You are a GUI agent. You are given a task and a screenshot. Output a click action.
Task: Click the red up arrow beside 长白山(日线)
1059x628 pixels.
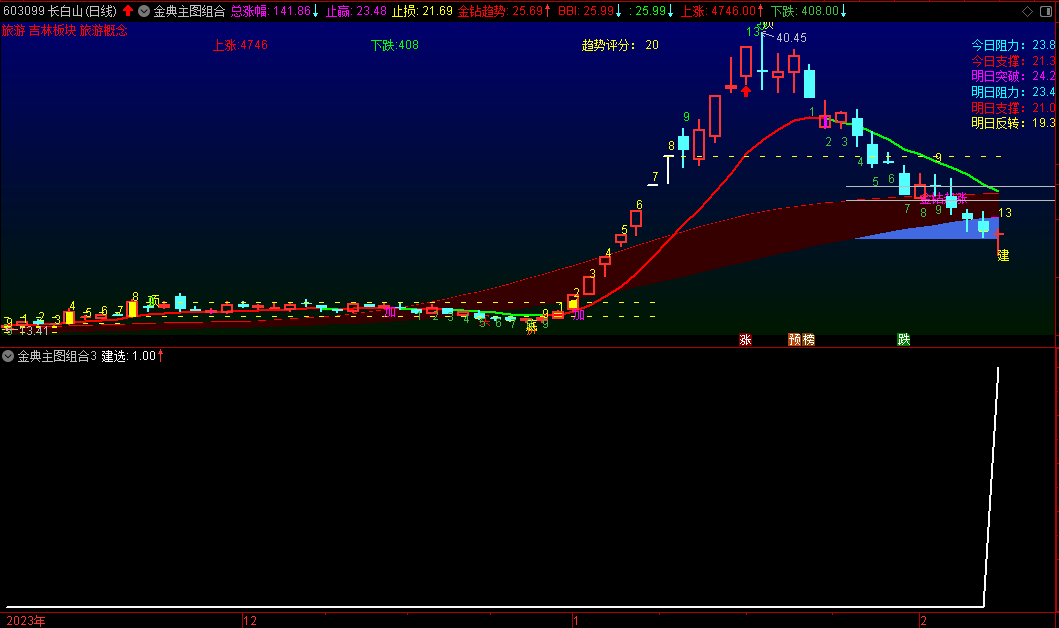(x=128, y=11)
